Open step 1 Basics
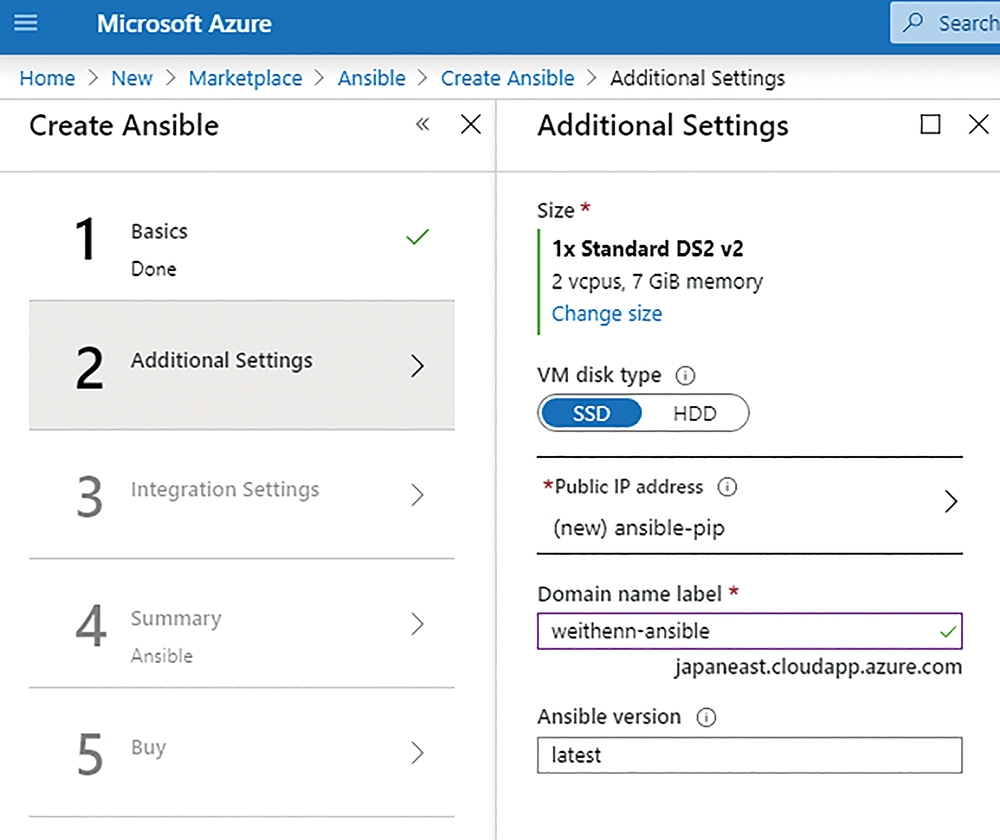Image resolution: width=1000 pixels, height=840 pixels. 242,237
